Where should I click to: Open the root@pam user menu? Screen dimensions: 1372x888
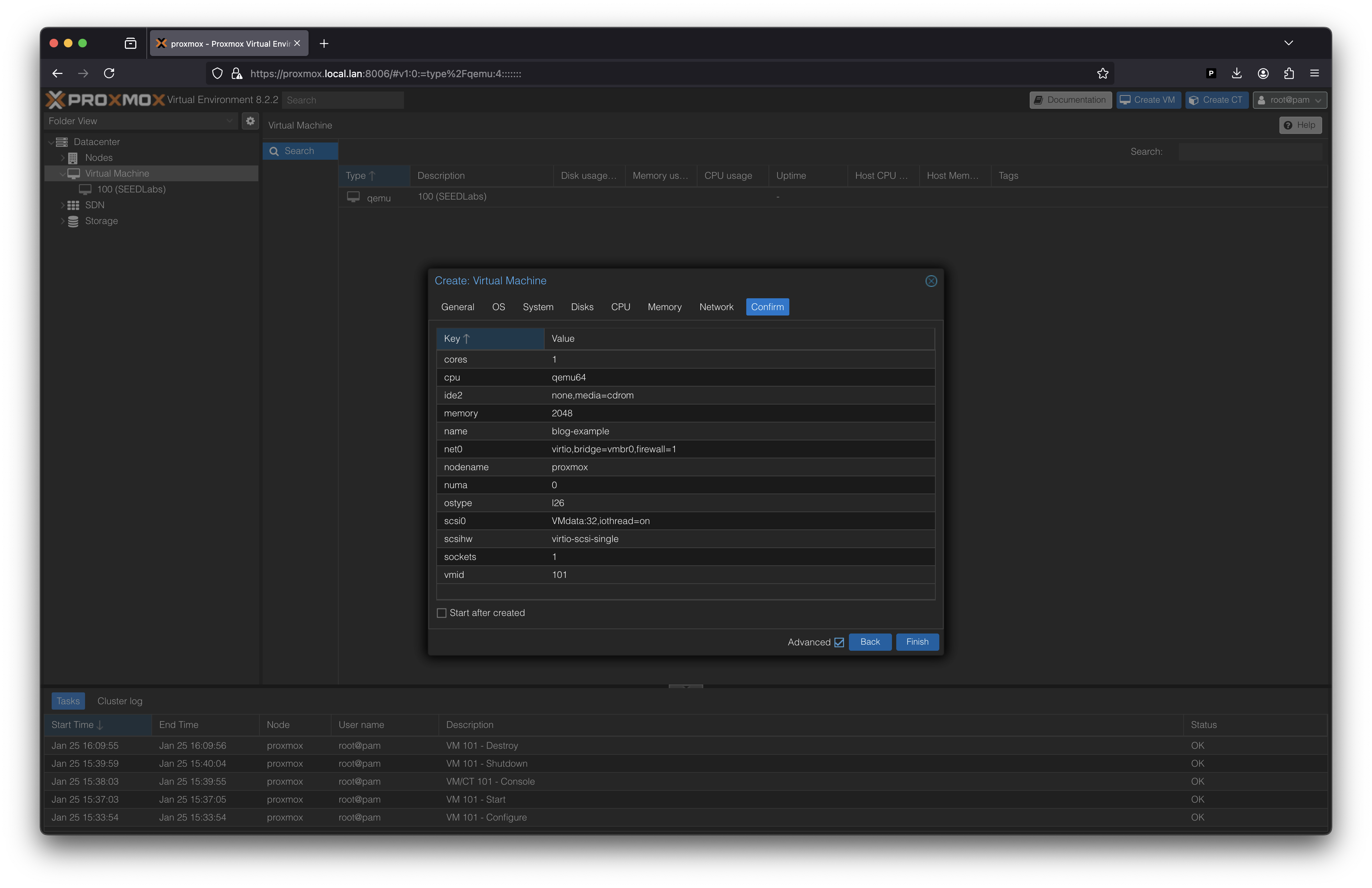click(1289, 100)
